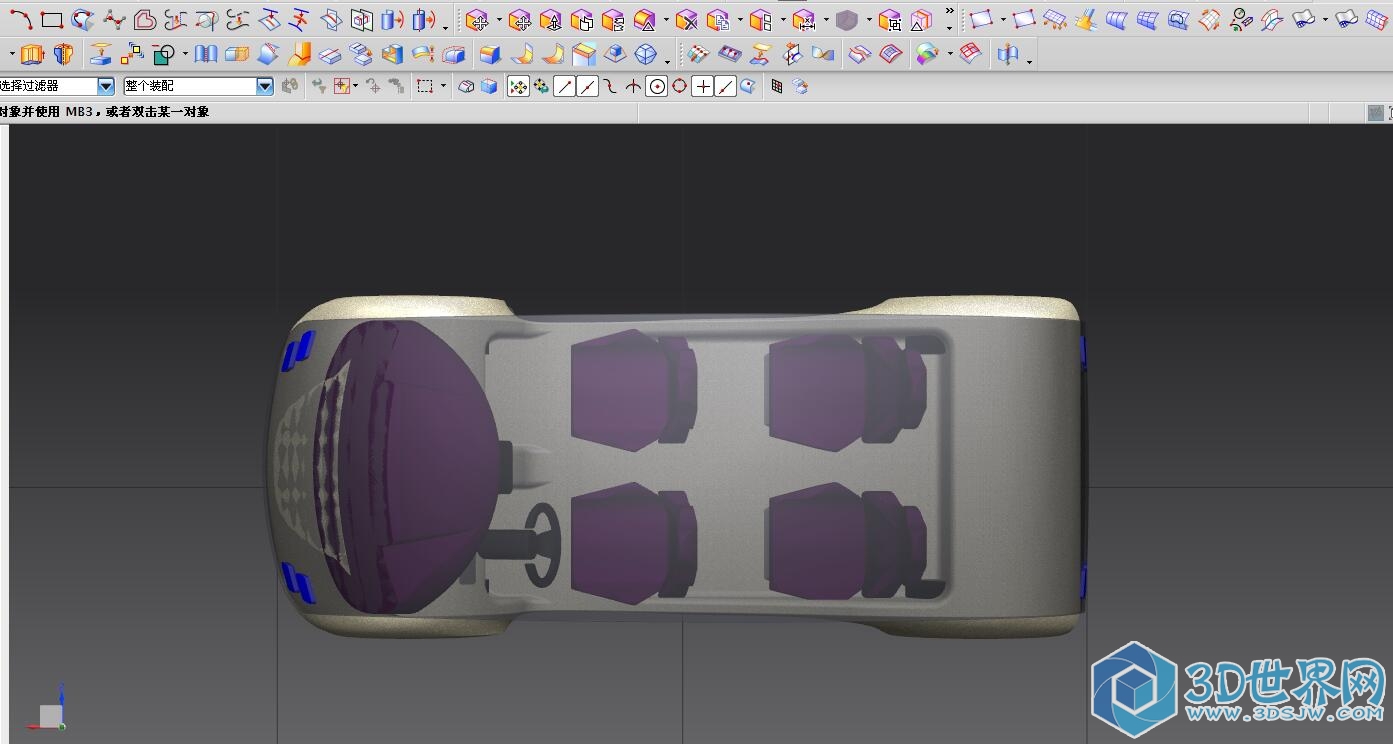Toggle Intersection snap option
This screenshot has height=744, width=1393.
pyautogui.click(x=633, y=87)
